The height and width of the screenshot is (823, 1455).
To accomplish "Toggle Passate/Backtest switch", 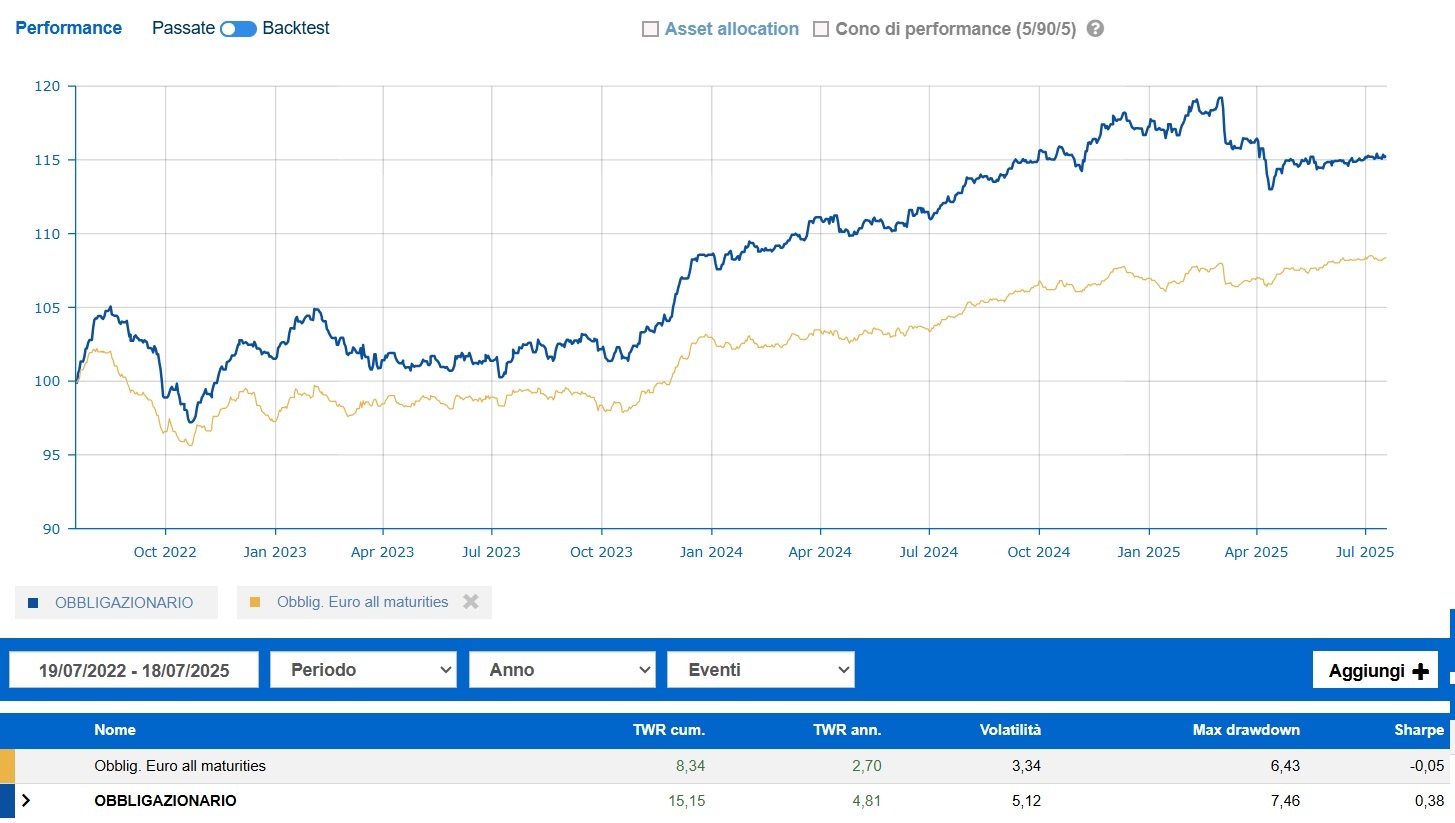I will (x=238, y=29).
